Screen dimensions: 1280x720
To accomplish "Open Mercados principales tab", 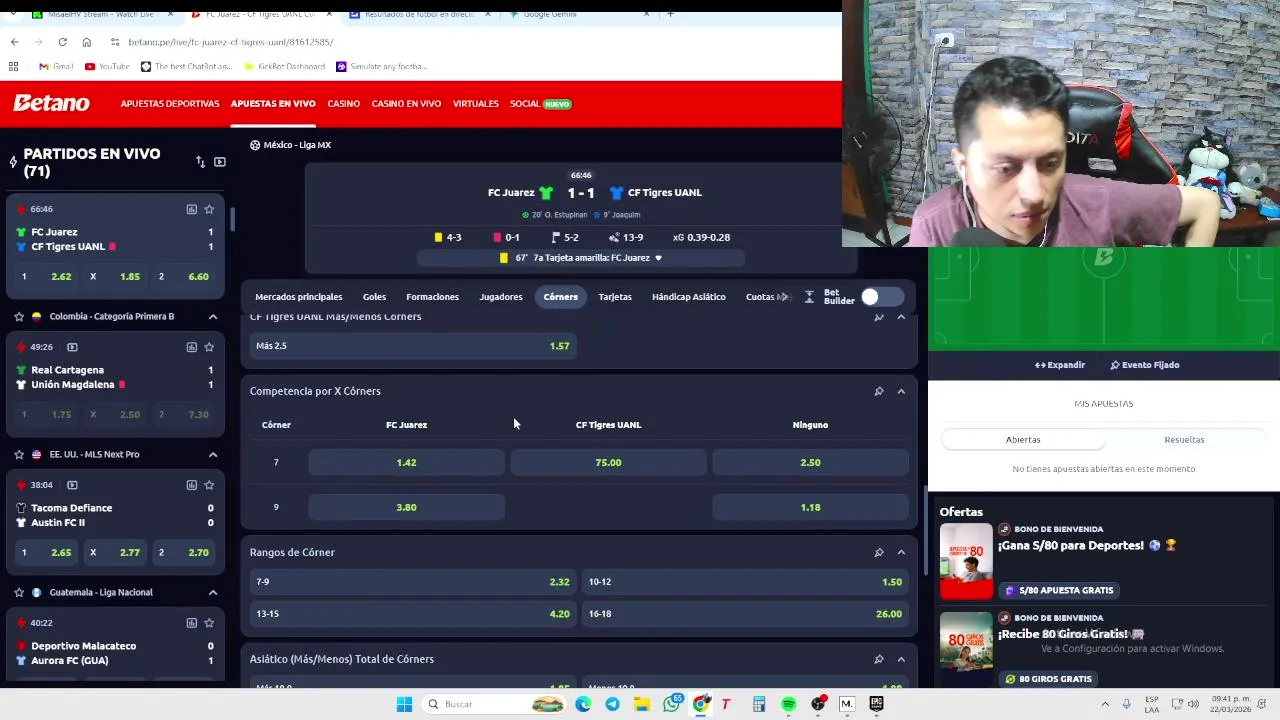I will (298, 297).
